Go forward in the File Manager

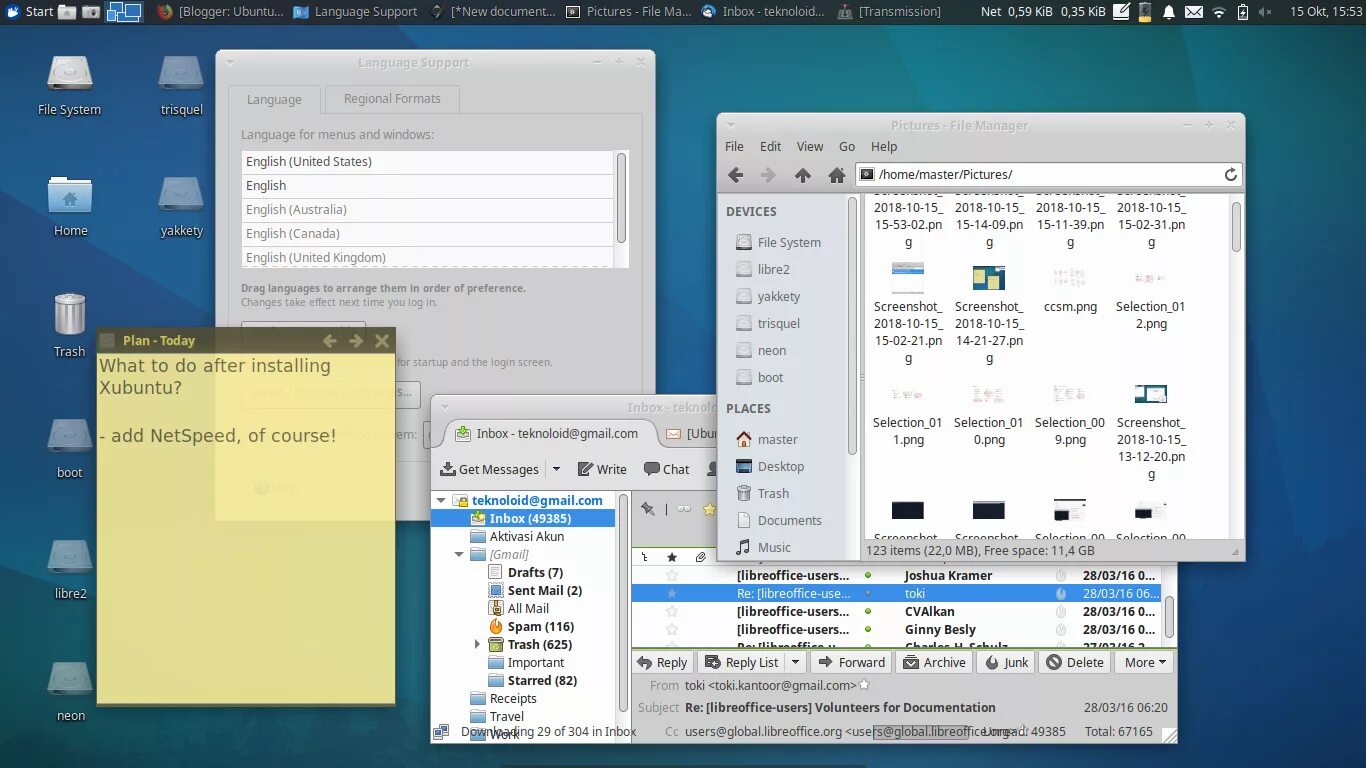768,175
